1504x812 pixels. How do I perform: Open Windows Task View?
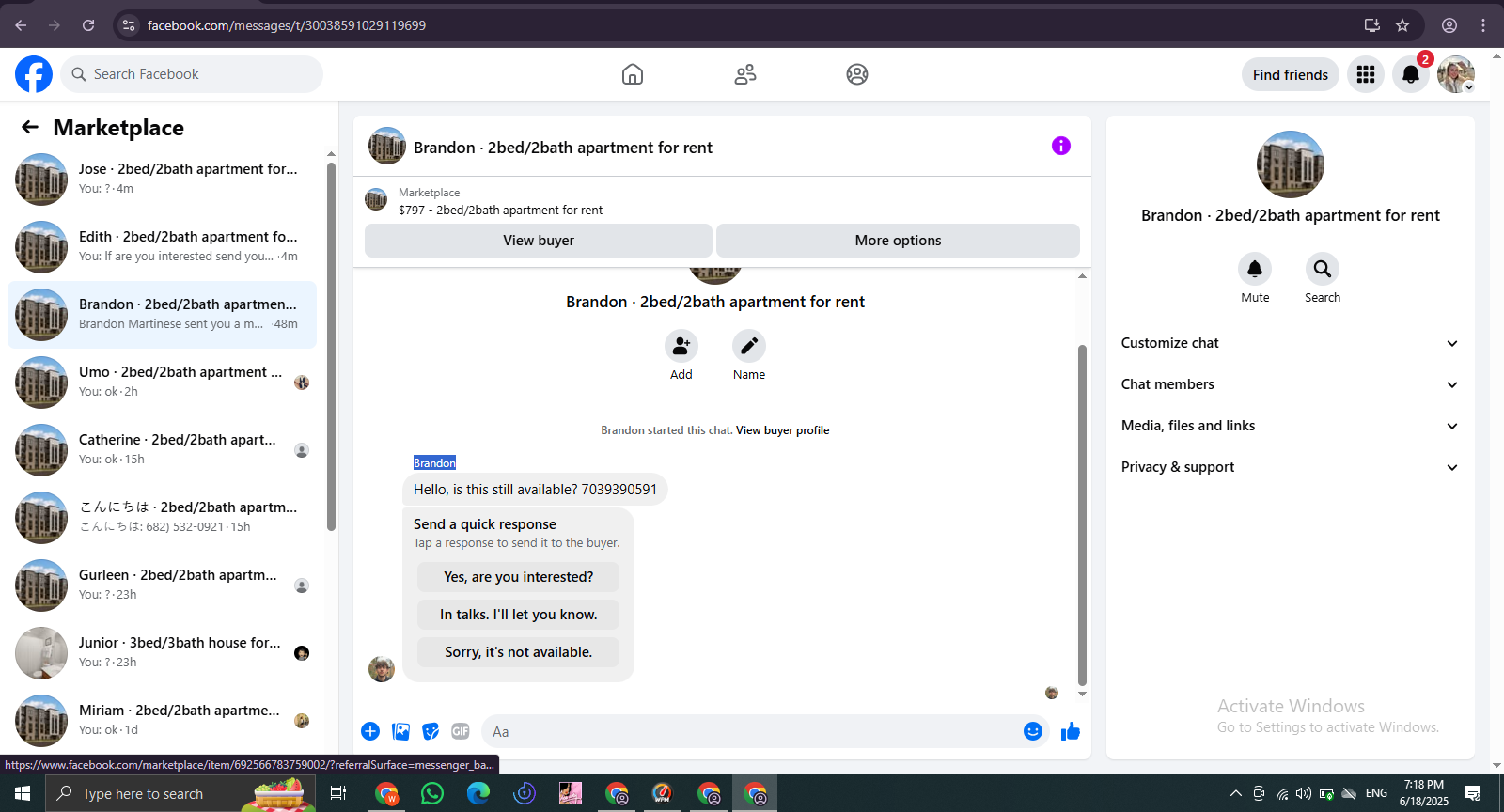point(338,793)
